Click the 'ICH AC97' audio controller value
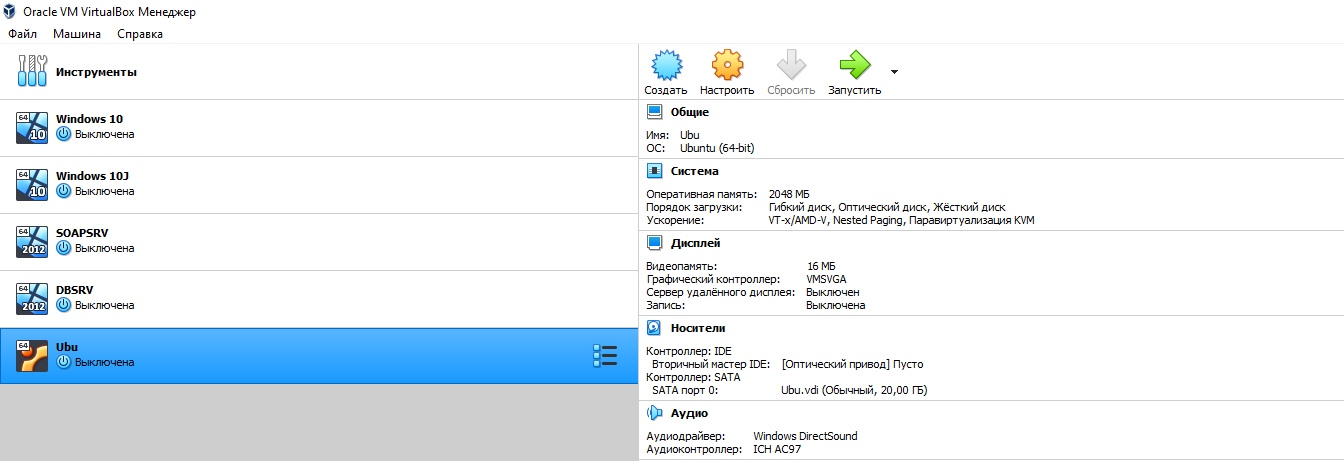 click(x=777, y=449)
